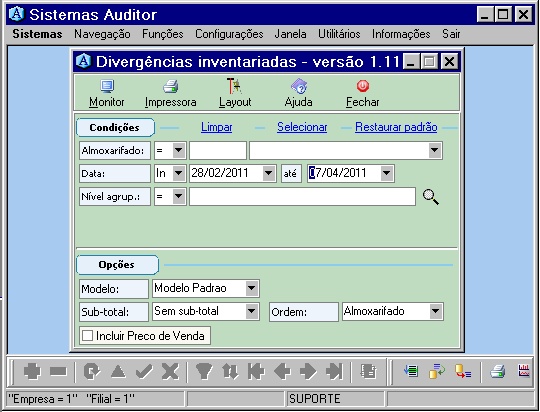Open Ajuda help icon
The height and width of the screenshot is (412, 540).
[299, 86]
